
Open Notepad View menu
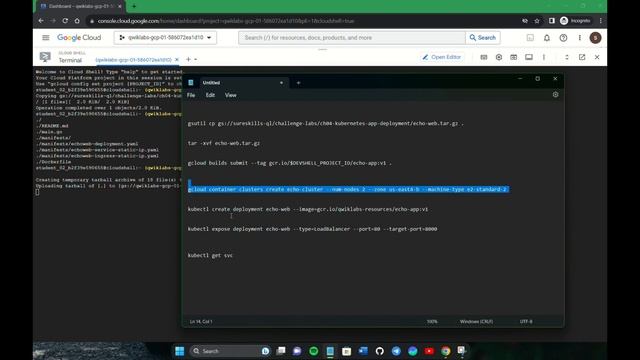tap(231, 95)
